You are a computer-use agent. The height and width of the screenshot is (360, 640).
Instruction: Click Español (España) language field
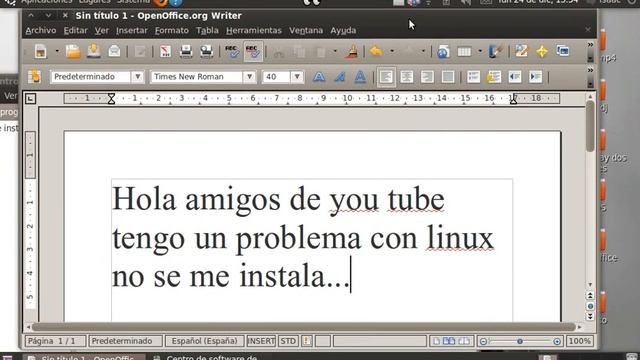coord(204,341)
